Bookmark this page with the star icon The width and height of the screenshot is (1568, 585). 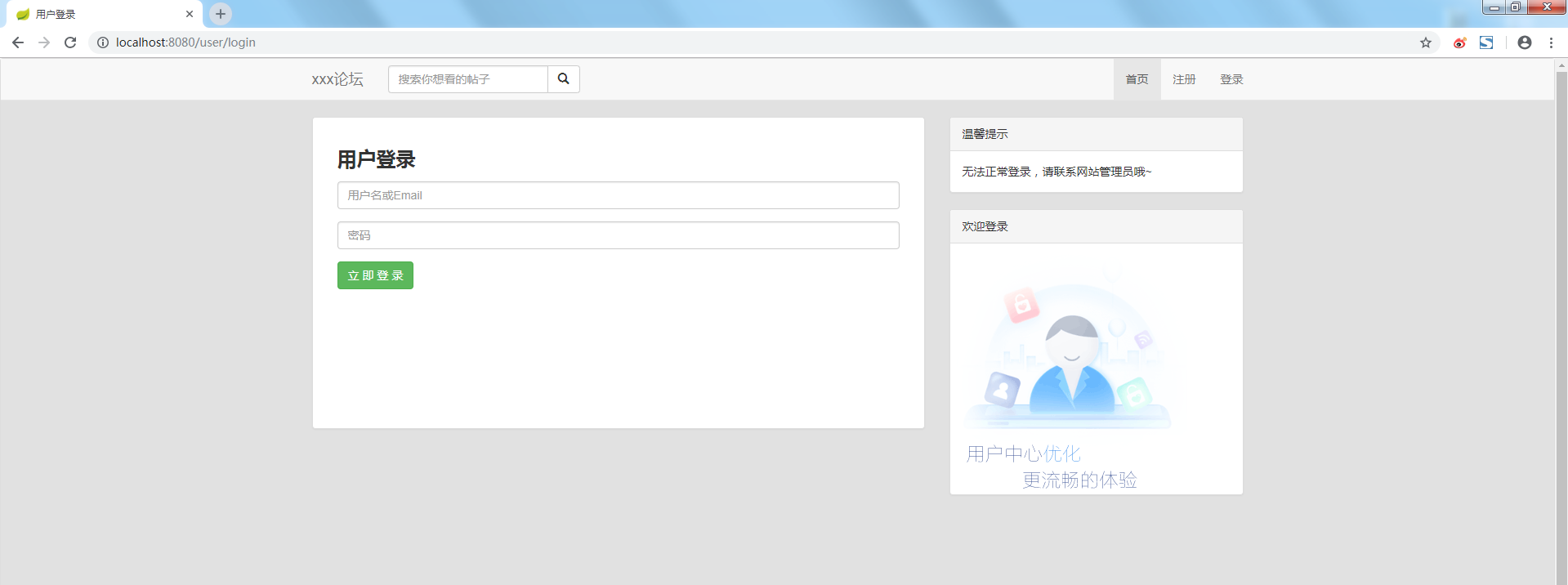[1426, 42]
